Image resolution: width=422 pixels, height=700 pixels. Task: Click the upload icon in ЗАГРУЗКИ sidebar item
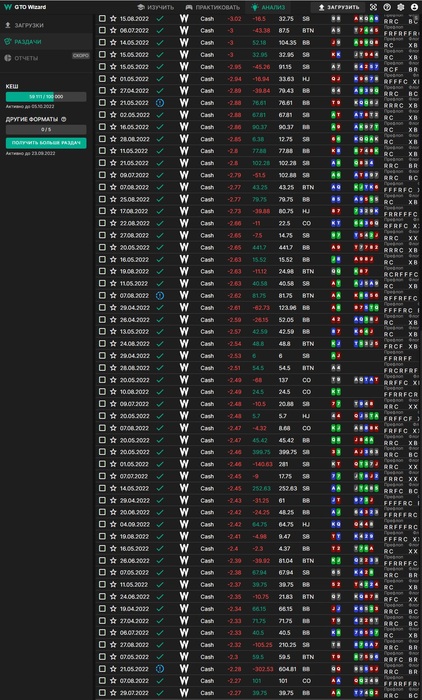click(x=8, y=25)
